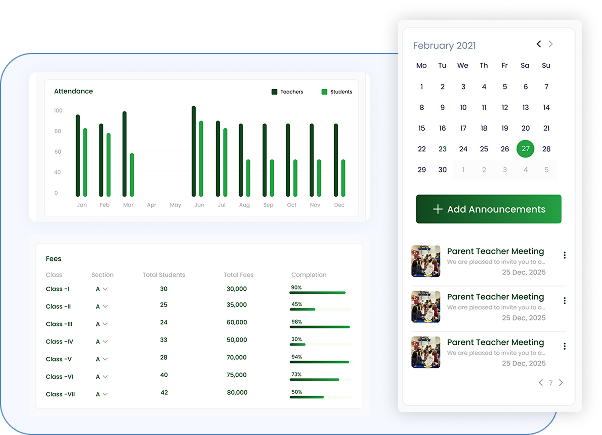Expand Section dropdown for Class -IV
Screen dimensions: 602x435
[x=102, y=341]
